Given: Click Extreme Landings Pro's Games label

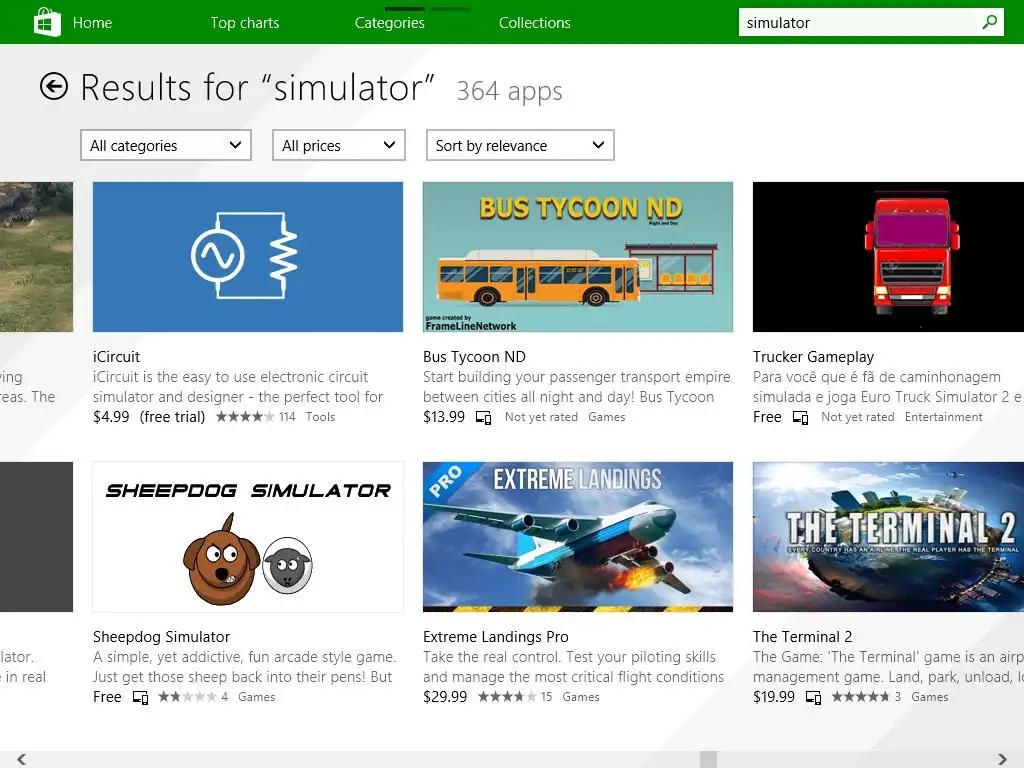Looking at the screenshot, I should pyautogui.click(x=581, y=697).
